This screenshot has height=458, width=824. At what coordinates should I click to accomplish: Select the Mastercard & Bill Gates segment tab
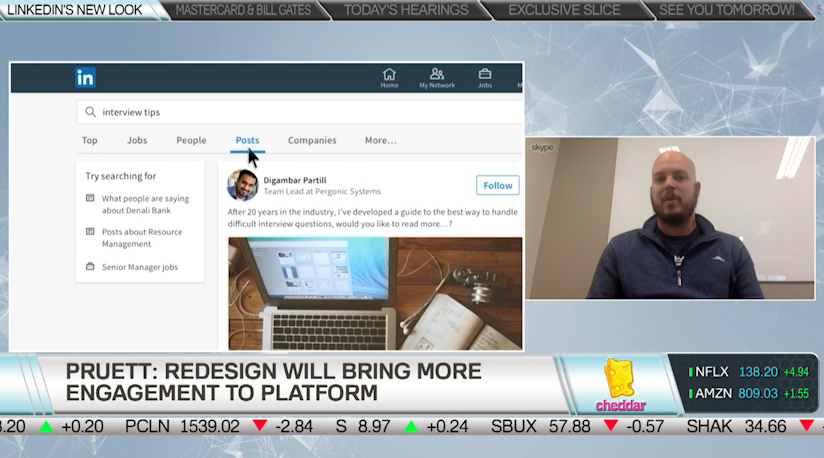pos(243,10)
